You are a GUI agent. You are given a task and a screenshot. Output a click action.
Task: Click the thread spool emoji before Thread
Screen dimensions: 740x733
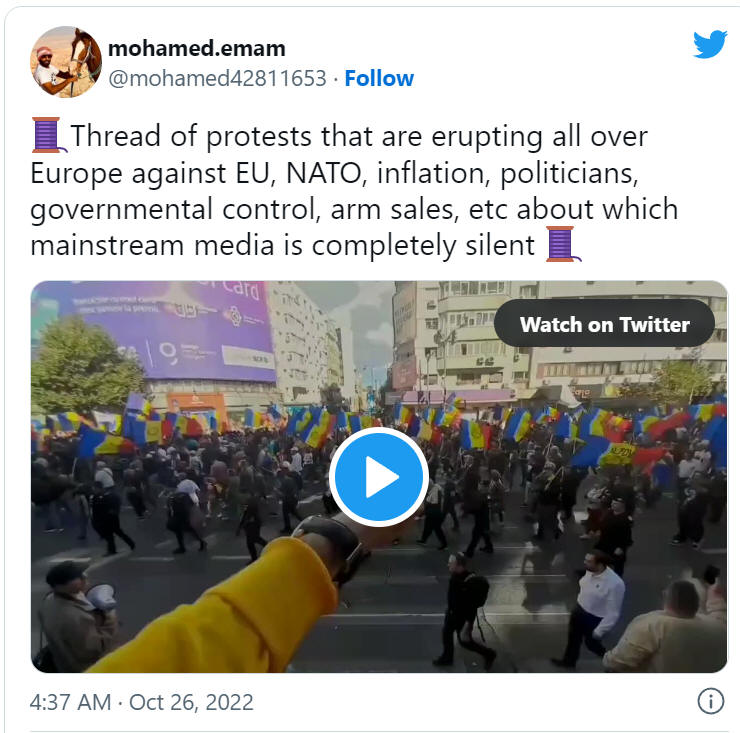tap(48, 135)
